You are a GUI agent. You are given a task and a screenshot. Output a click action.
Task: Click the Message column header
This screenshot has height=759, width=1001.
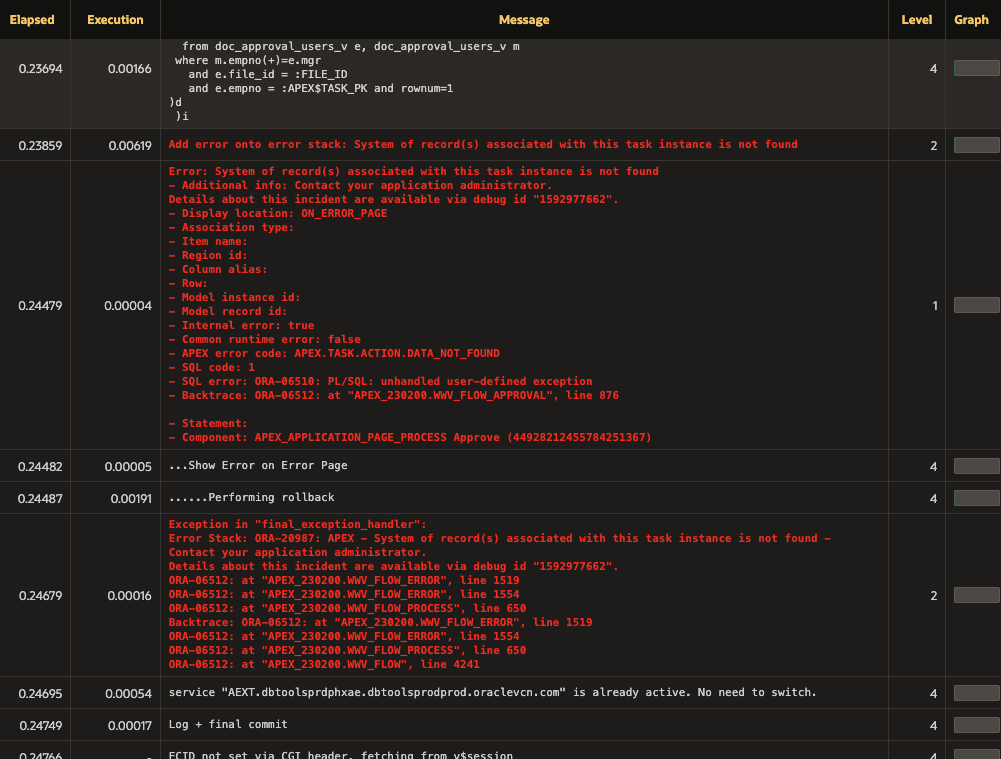click(x=523, y=20)
